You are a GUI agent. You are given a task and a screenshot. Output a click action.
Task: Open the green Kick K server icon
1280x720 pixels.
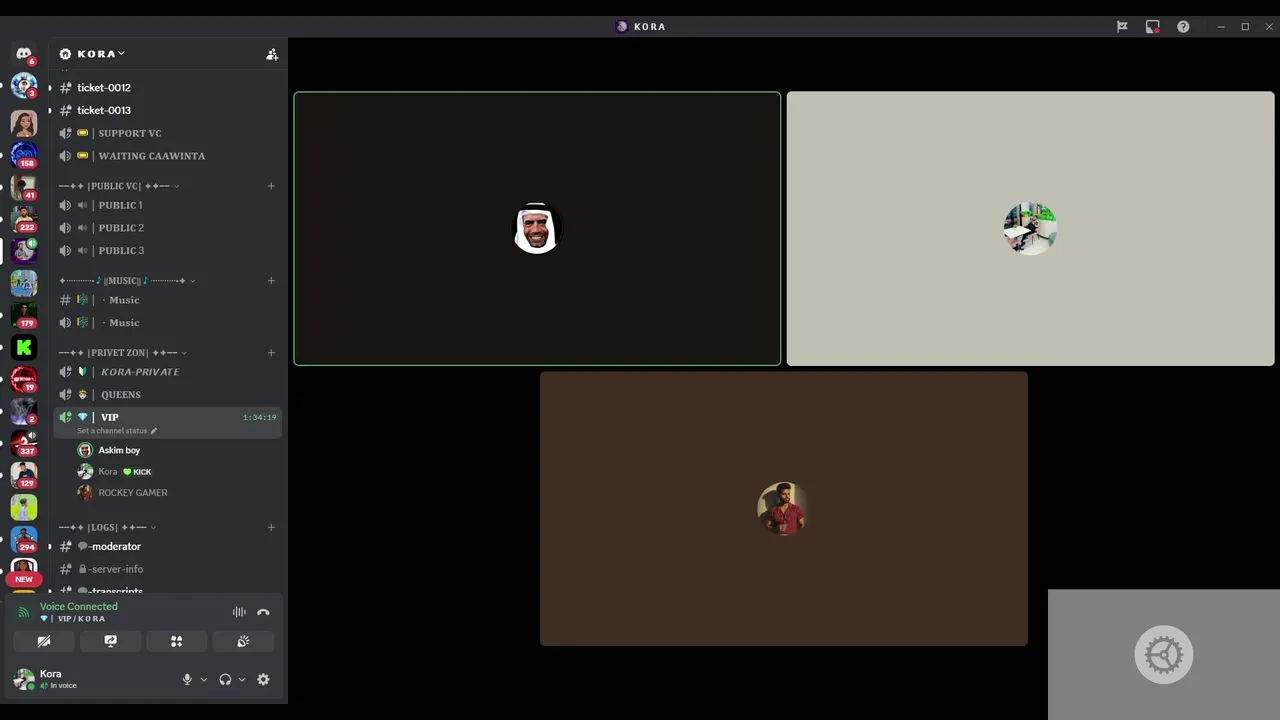click(24, 347)
